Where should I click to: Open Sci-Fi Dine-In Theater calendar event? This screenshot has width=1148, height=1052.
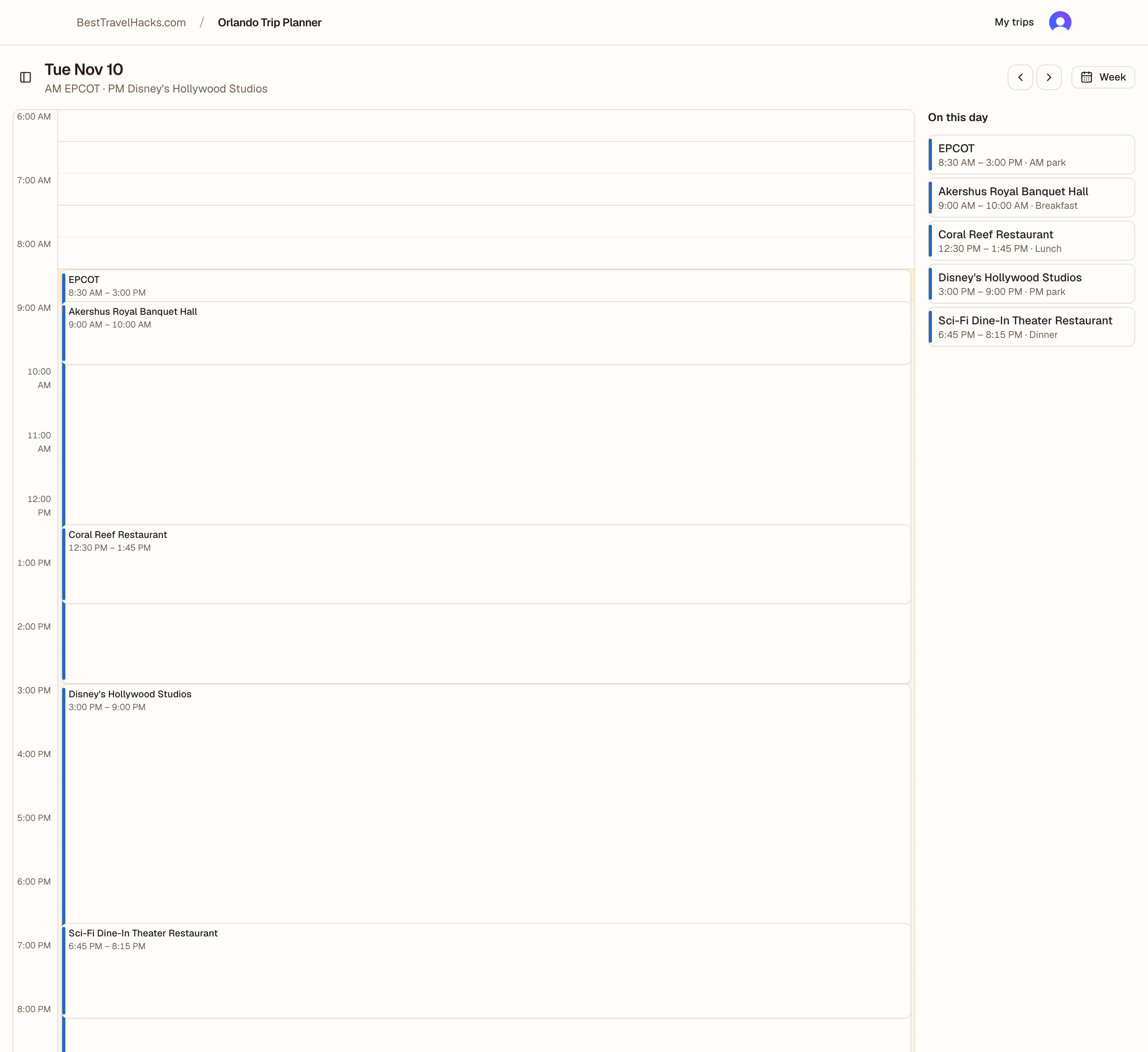point(486,971)
